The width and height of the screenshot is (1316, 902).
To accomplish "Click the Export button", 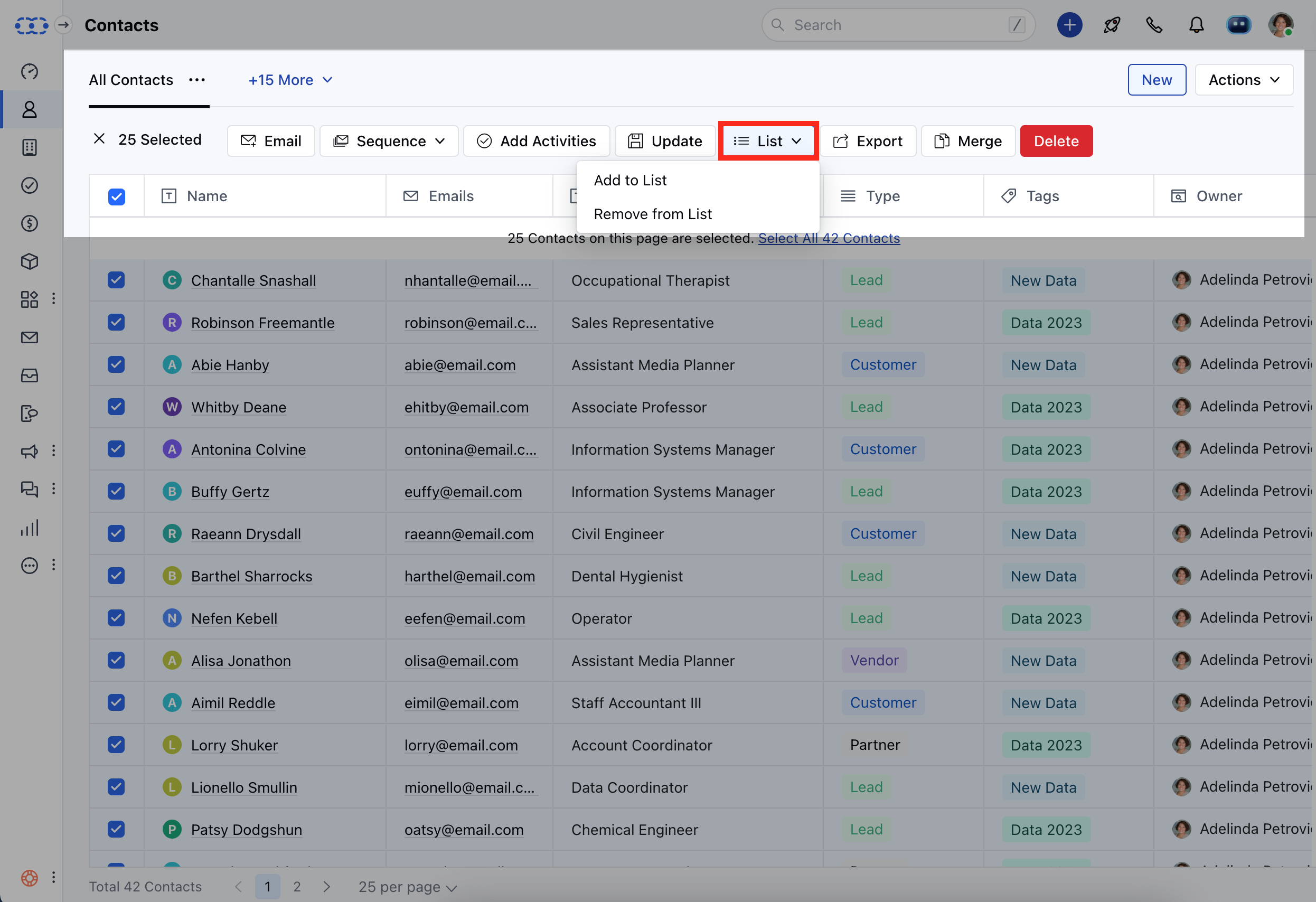I will (x=868, y=141).
